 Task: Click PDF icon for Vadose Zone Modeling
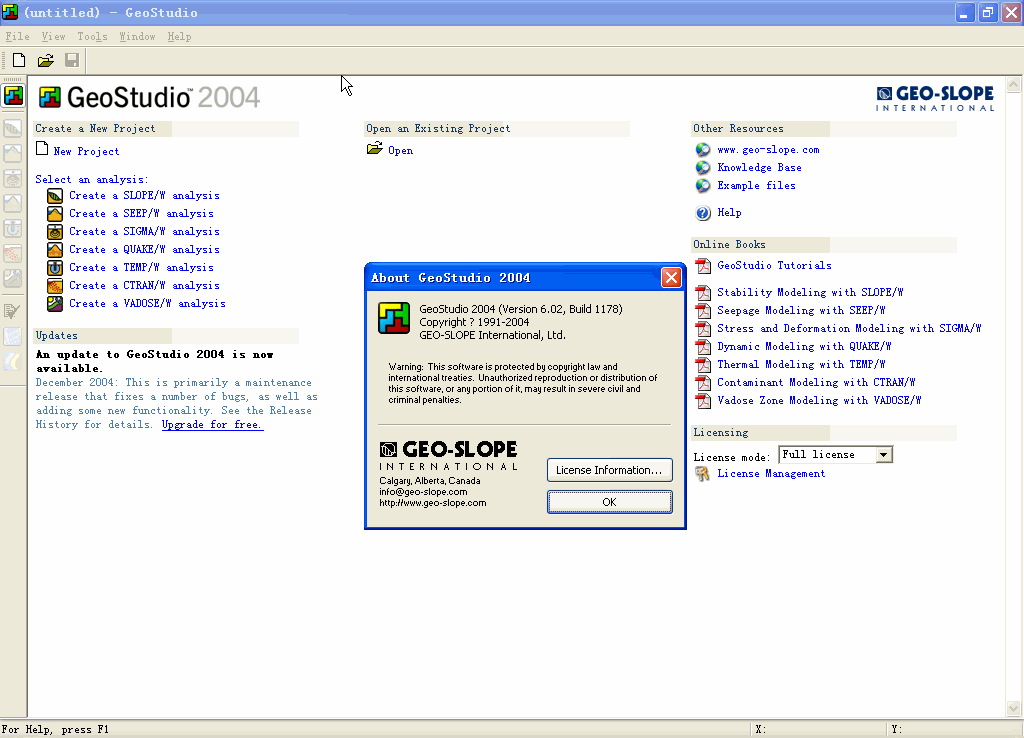pos(703,401)
